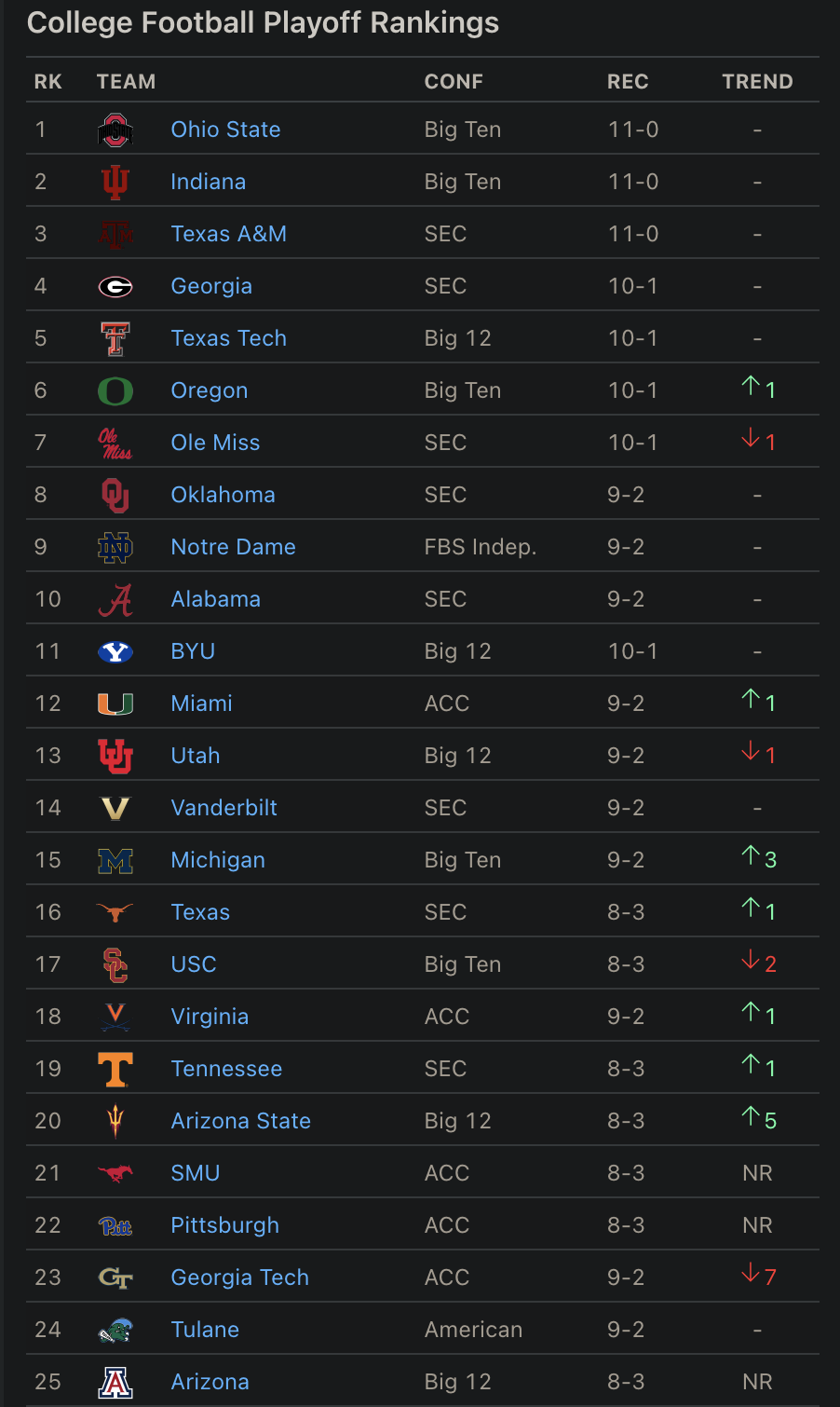Click the REC column header
This screenshot has height=1407, width=840.
coord(628,82)
